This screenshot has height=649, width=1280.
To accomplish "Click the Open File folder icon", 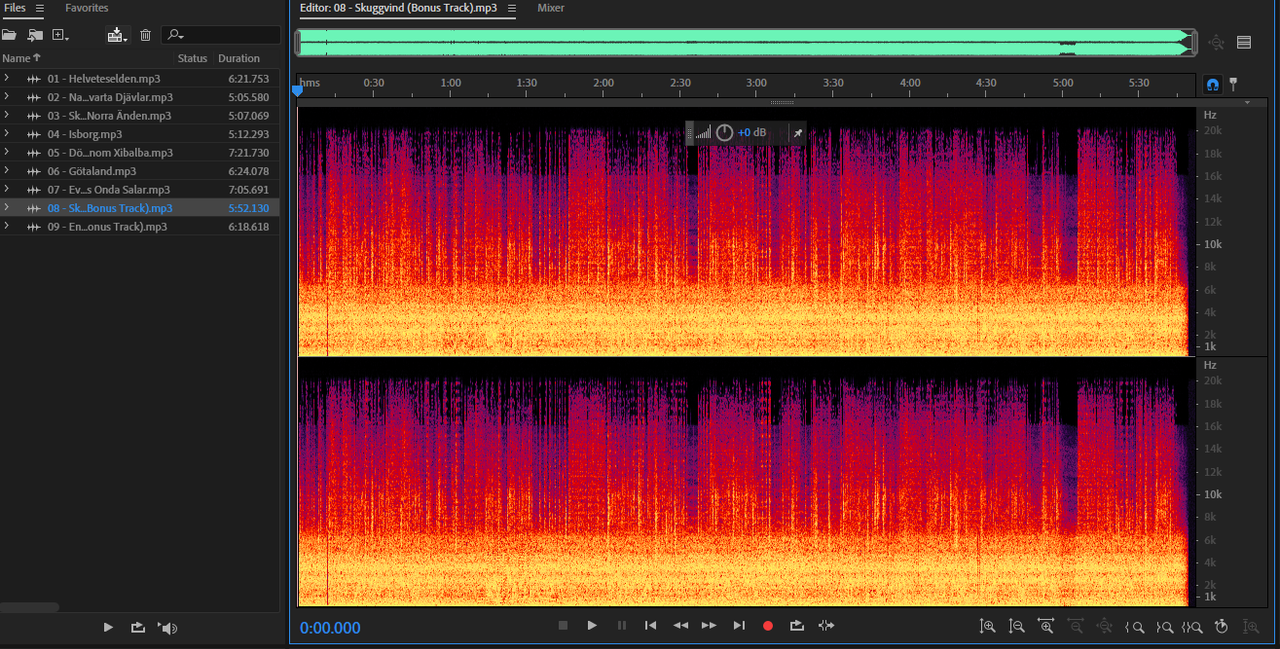I will (x=9, y=35).
